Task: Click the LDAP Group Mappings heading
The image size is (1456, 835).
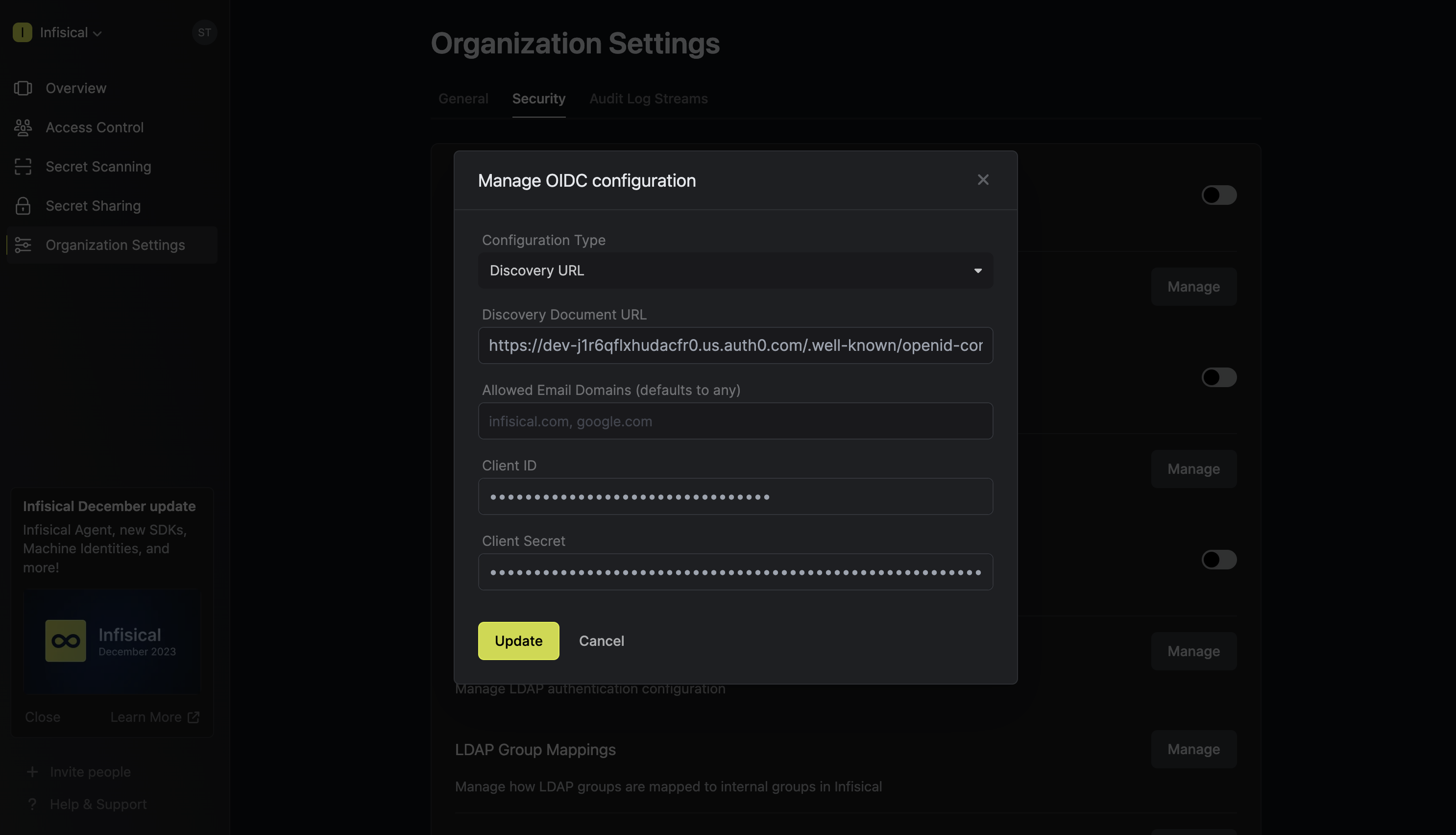Action: tap(535, 750)
